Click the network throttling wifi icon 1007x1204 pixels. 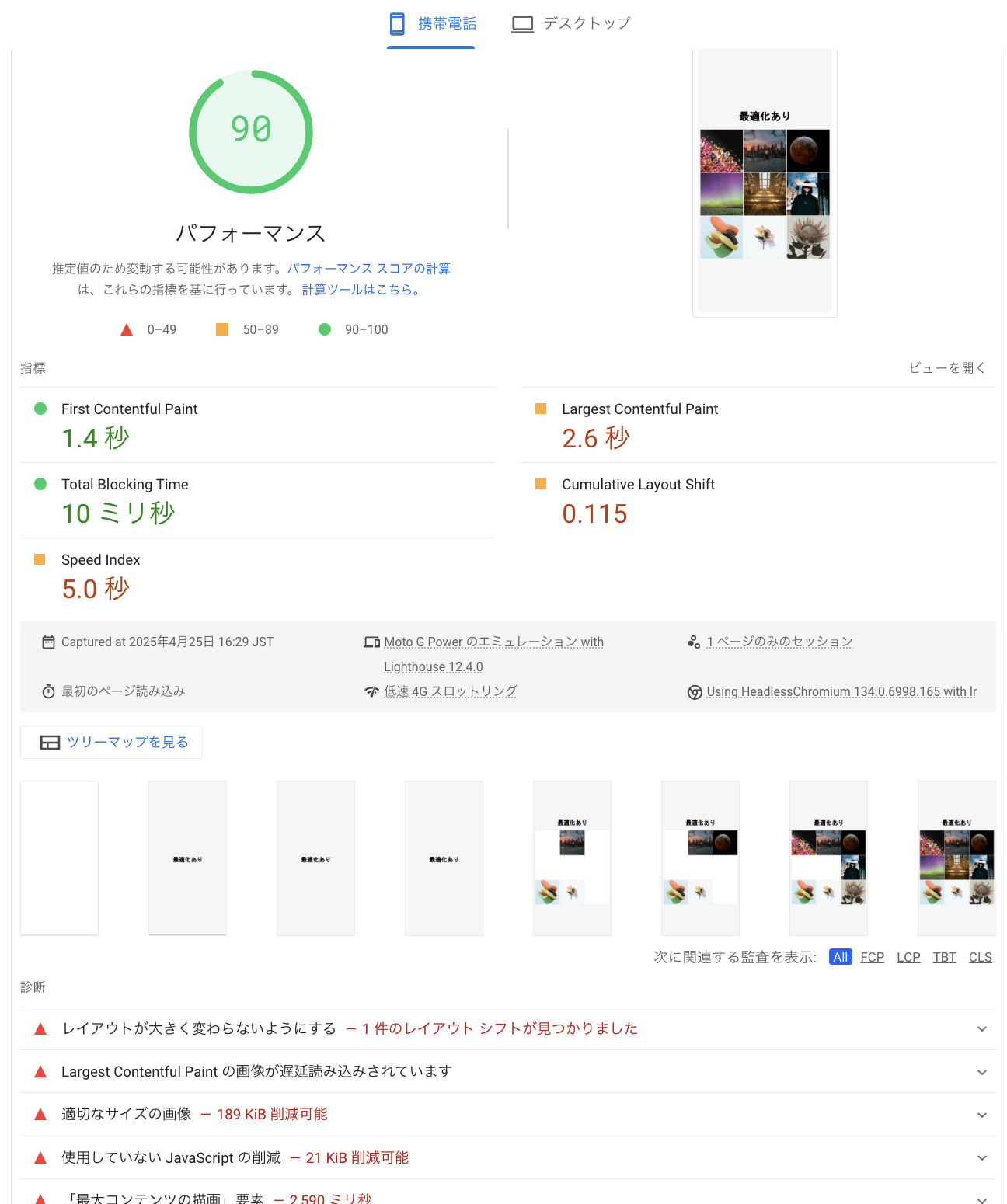pos(371,691)
